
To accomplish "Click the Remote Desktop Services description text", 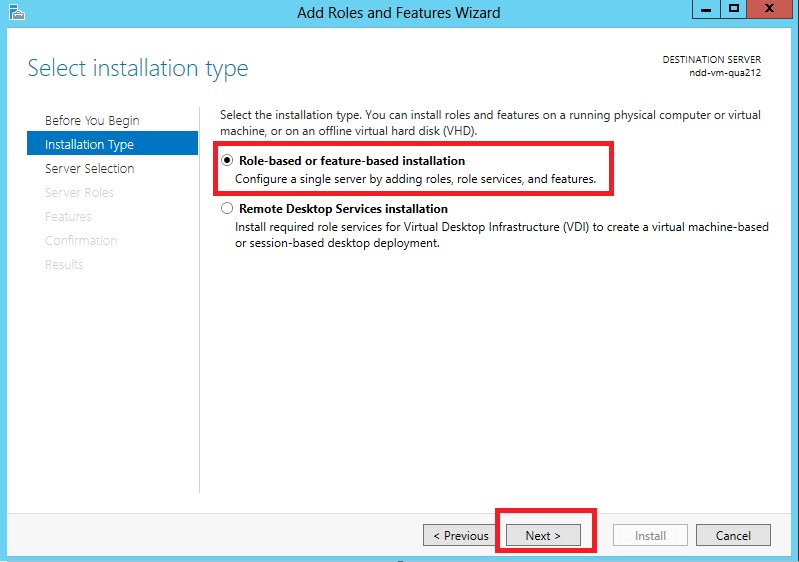I will click(500, 235).
